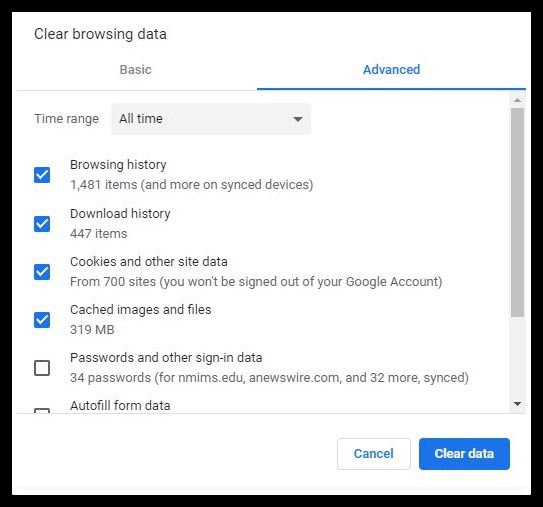Cancel the Clear browsing data dialog

[x=374, y=454]
